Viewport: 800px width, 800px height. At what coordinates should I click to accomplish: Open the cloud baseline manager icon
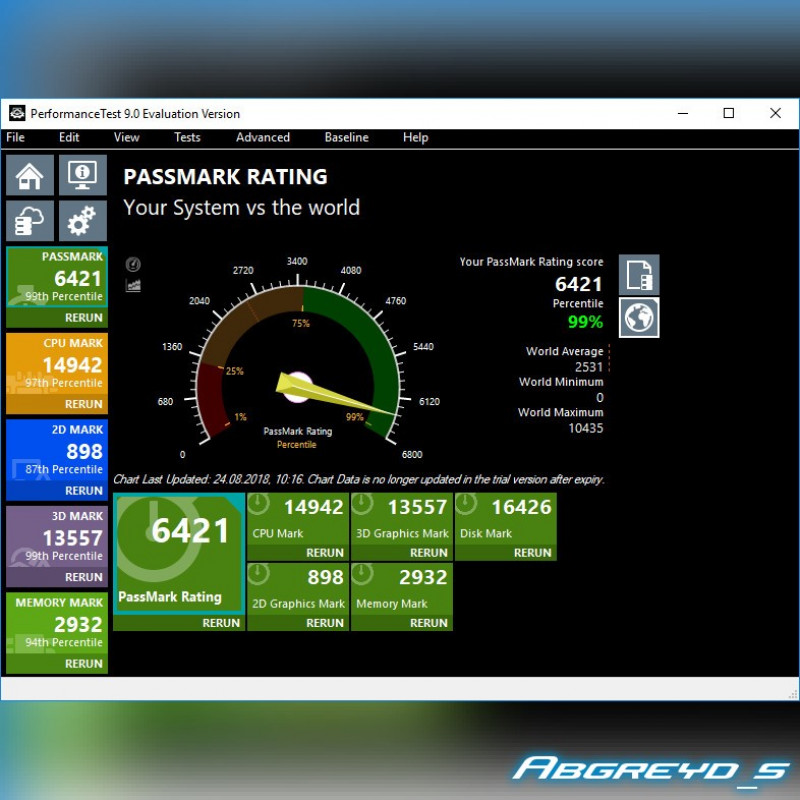[30, 220]
